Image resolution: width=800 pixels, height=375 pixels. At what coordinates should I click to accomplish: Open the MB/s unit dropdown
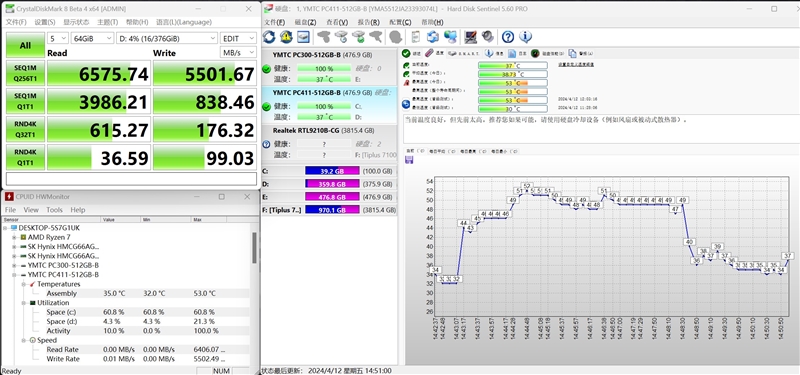[x=238, y=53]
